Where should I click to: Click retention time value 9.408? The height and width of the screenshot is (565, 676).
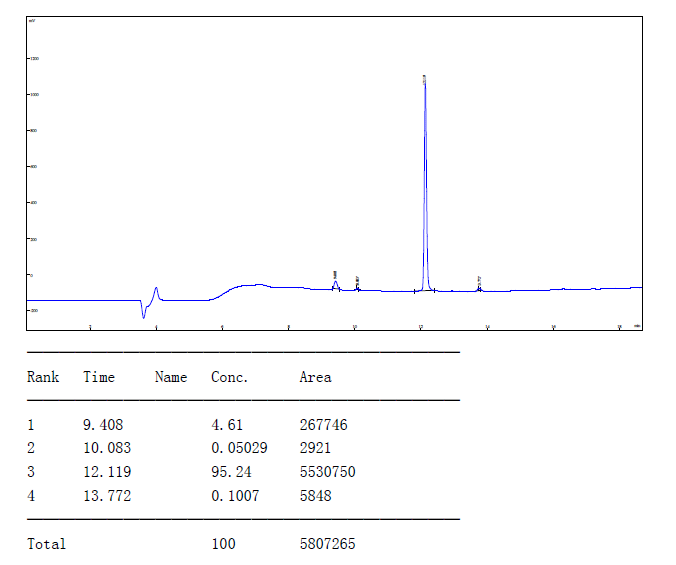pyautogui.click(x=103, y=425)
